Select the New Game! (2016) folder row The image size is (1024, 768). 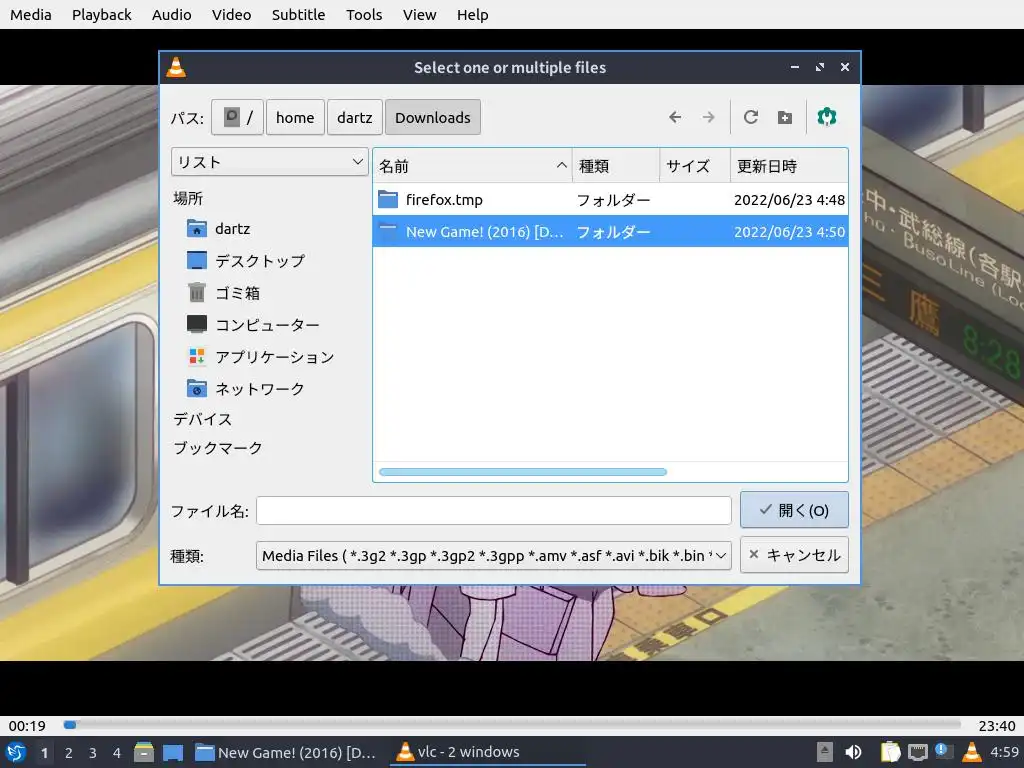(x=610, y=232)
